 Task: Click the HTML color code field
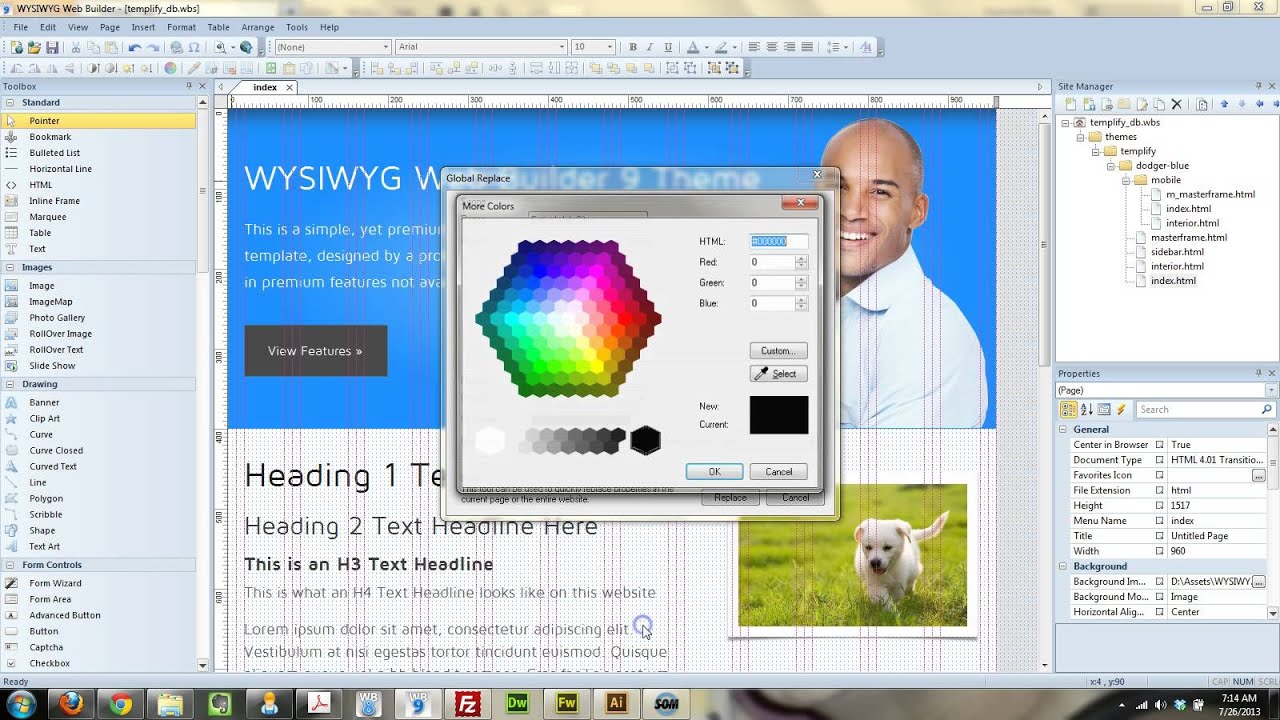coord(779,241)
